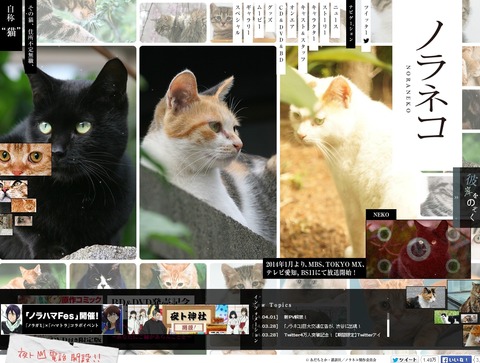Open the ノラハマFes banner
The height and width of the screenshot is (363, 480).
point(62,319)
